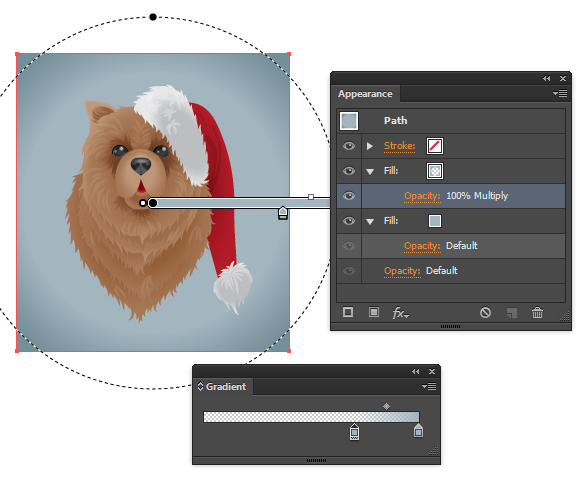Image resolution: width=586 pixels, height=480 pixels.
Task: Click the Duplicate Selected Item icon
Action: click(x=512, y=313)
